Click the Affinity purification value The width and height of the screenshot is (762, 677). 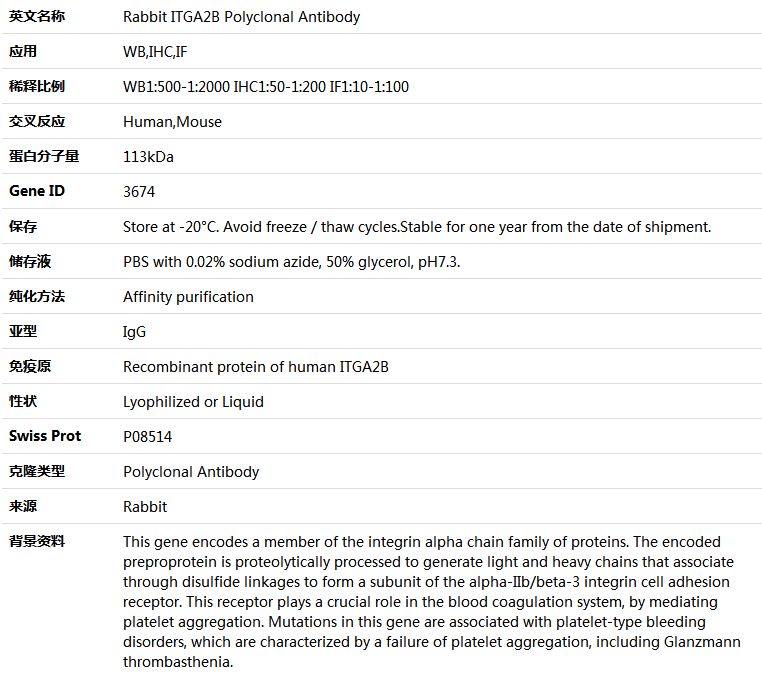[x=188, y=296]
